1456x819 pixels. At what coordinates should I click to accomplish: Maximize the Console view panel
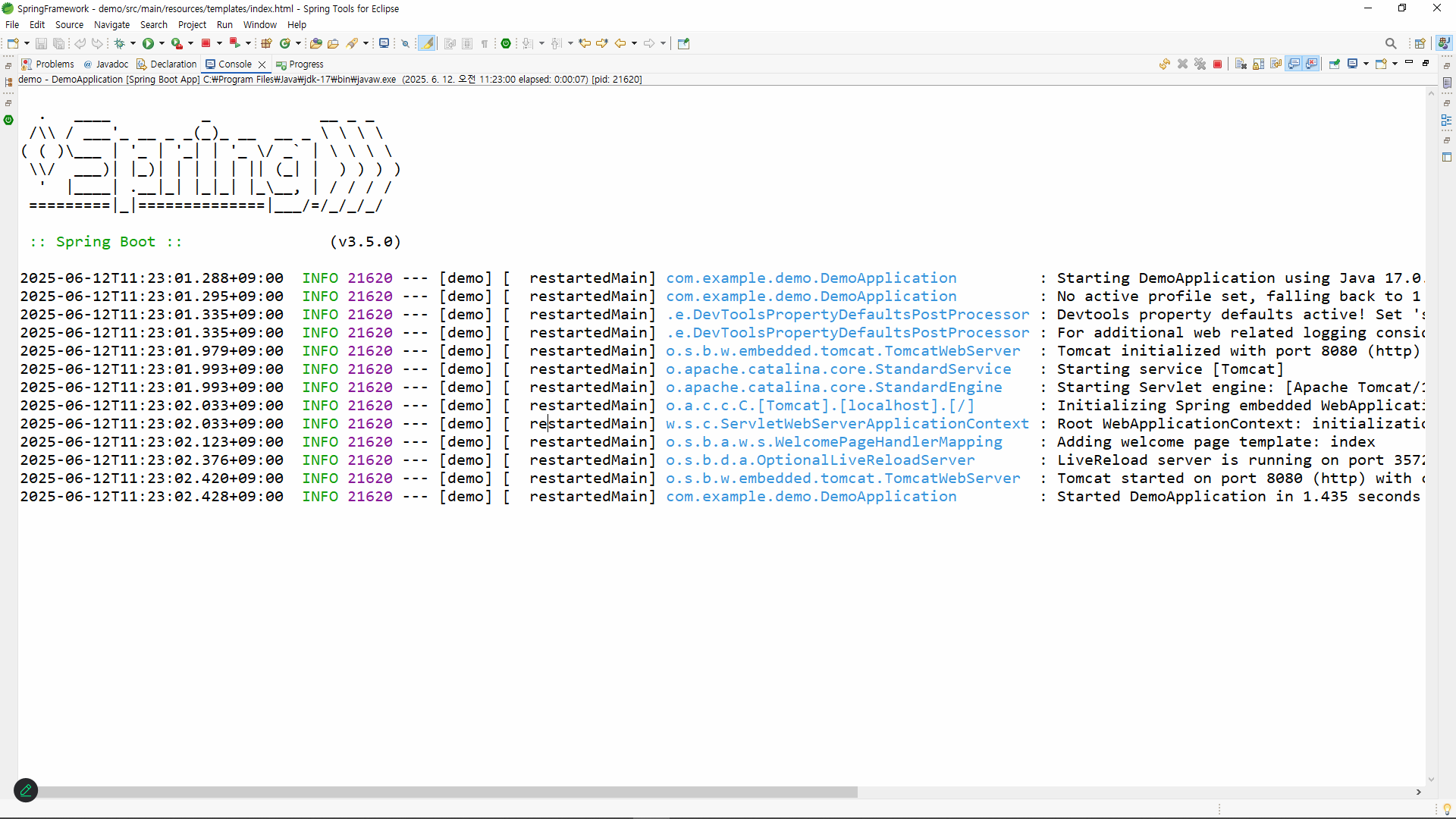[1426, 62]
